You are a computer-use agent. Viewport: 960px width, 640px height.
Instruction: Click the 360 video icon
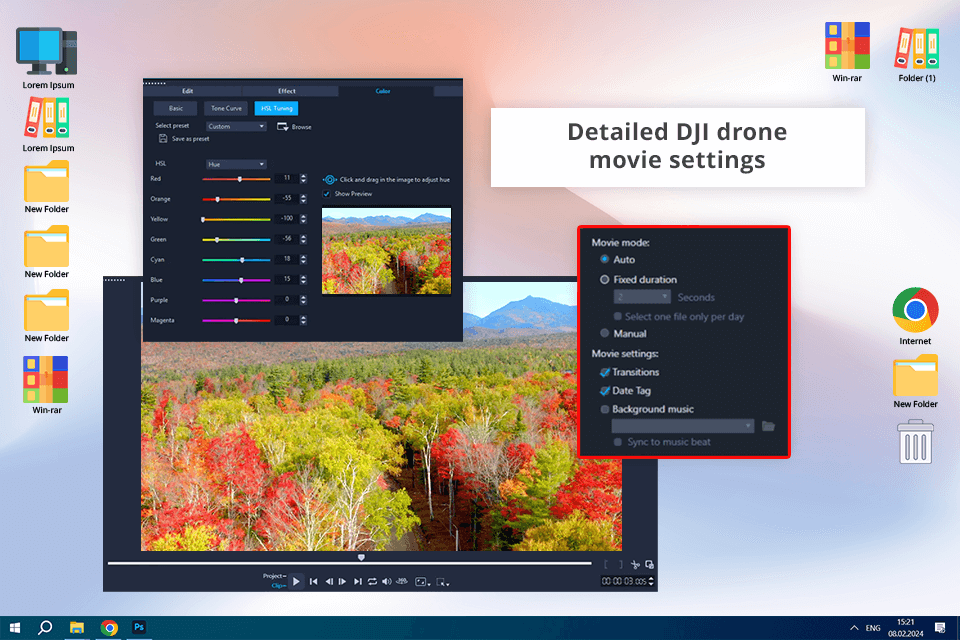(402, 581)
